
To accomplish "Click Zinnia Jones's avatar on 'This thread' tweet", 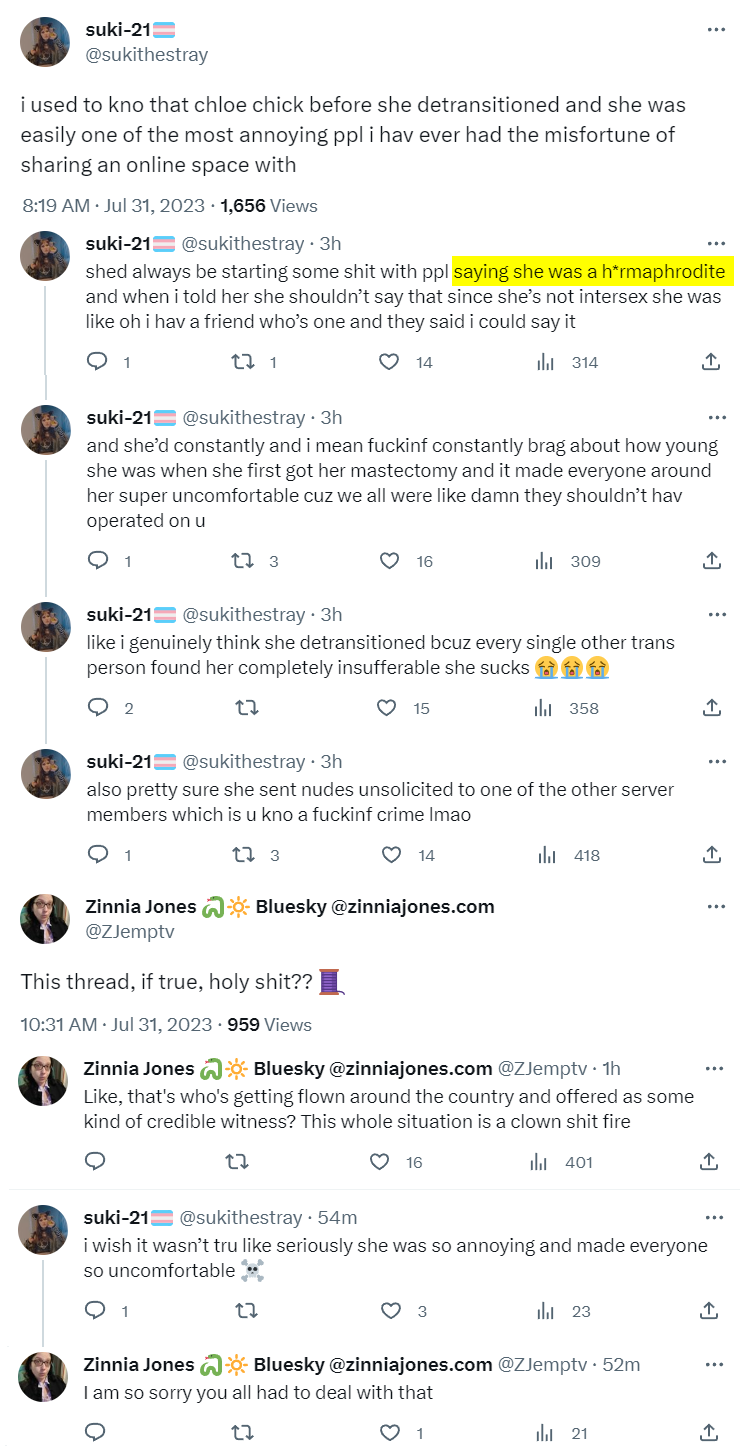I will tap(45, 919).
